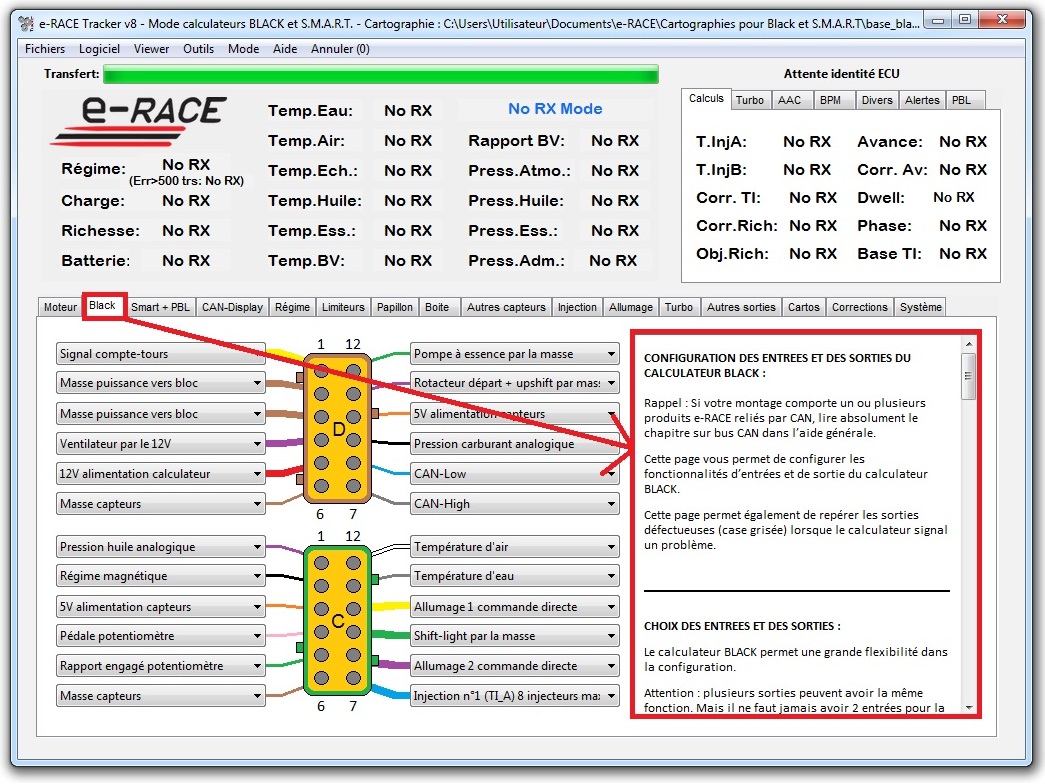
Task: Click the green Transfert progress bar
Action: [x=380, y=74]
